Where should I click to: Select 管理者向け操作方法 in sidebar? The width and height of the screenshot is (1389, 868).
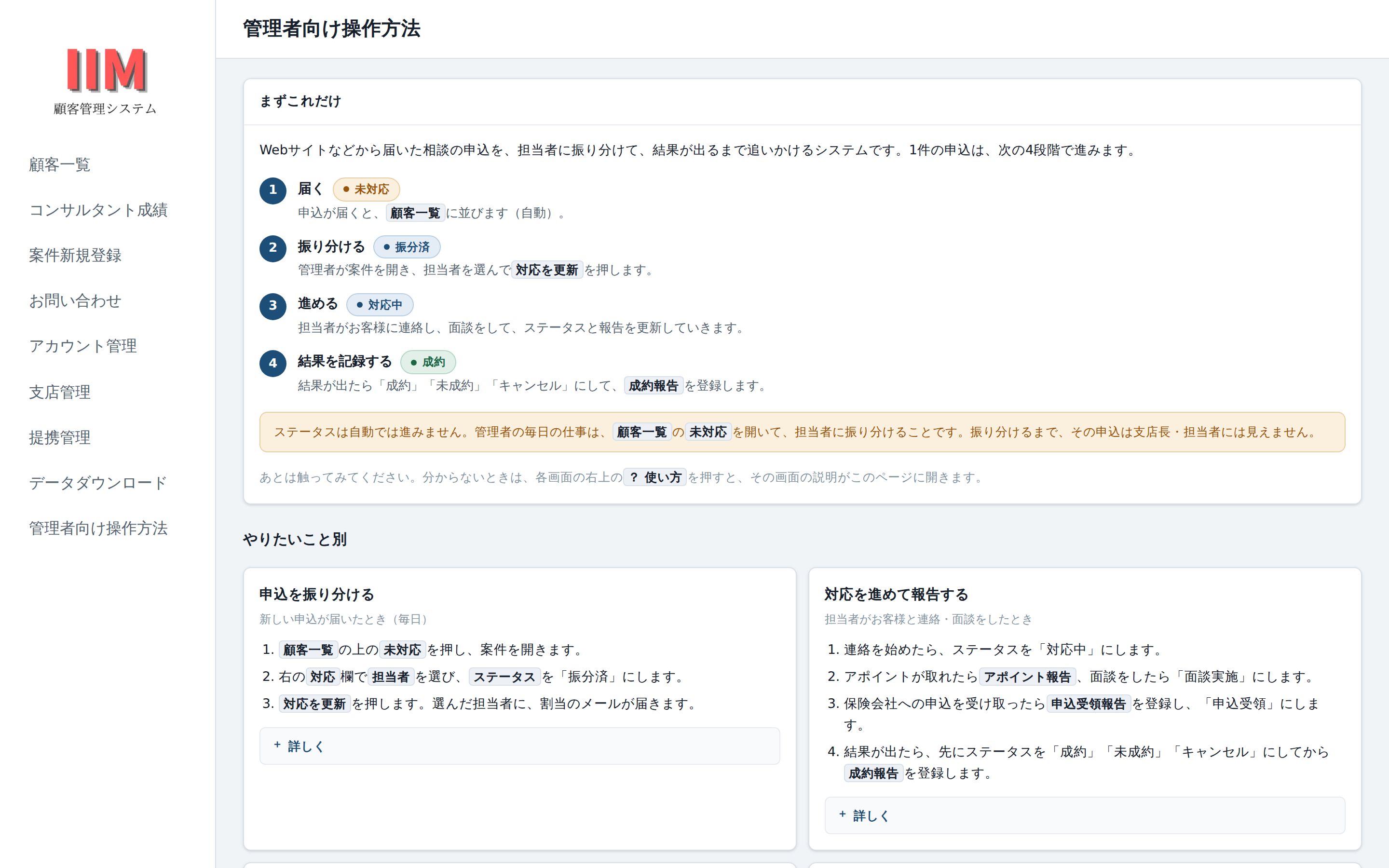click(x=98, y=528)
